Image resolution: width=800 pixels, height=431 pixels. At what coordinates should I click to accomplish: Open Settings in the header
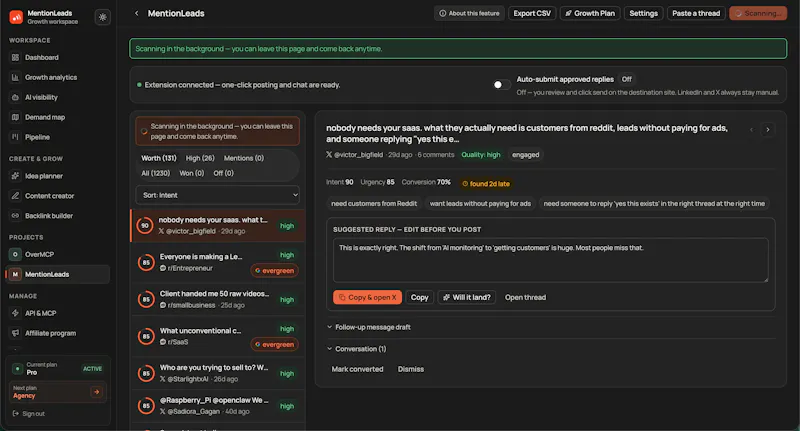[643, 13]
